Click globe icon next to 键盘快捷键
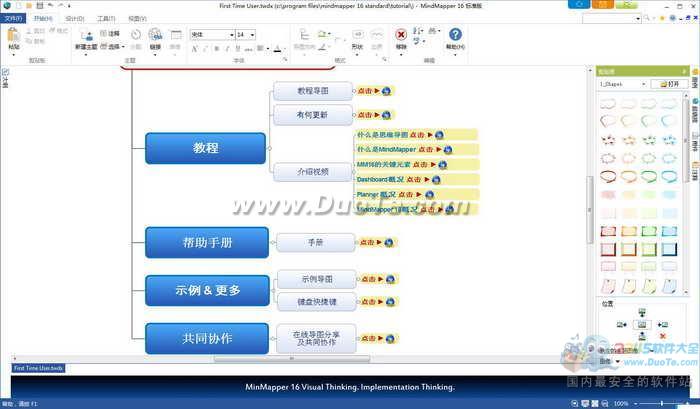 pos(390,302)
